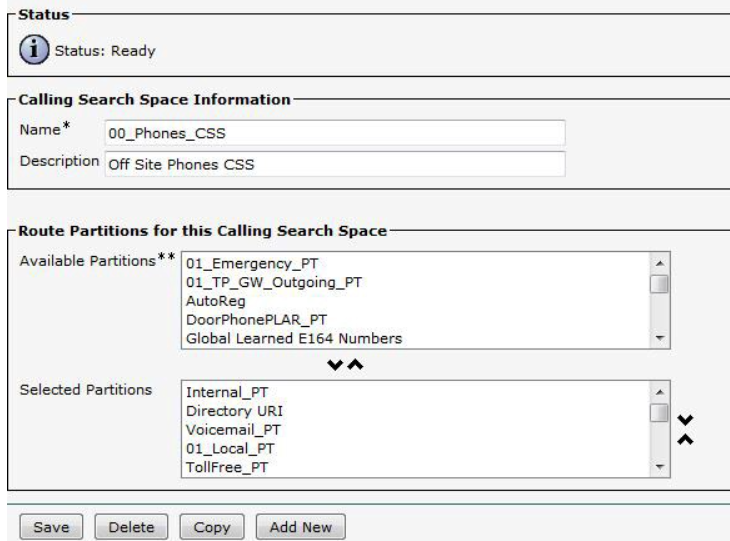Screen dimensions: 730x541
Task: Select Global Learned E164 Numbers partition
Action: pos(417,338)
